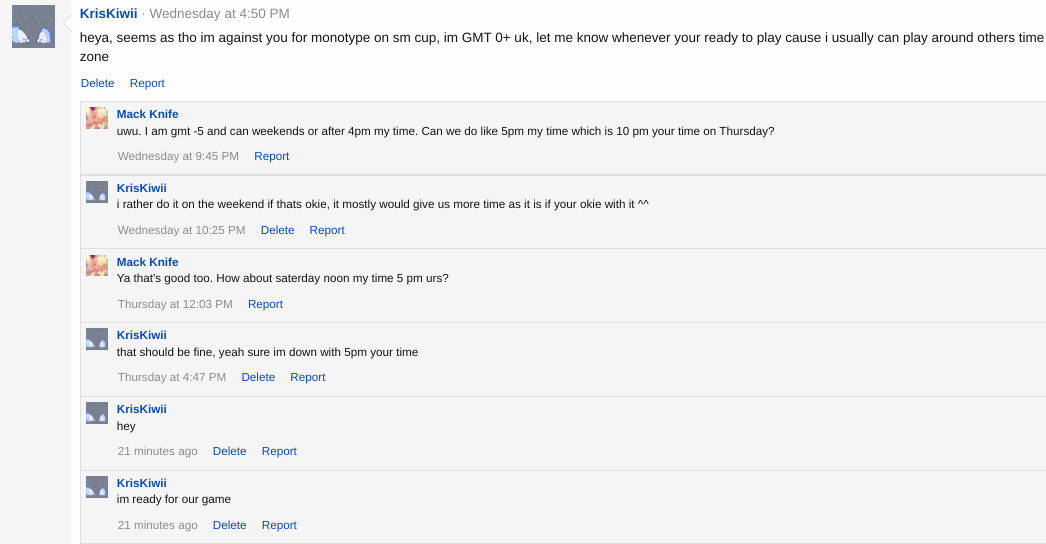Open the KrisKiwii username link in the top post

click(x=108, y=13)
